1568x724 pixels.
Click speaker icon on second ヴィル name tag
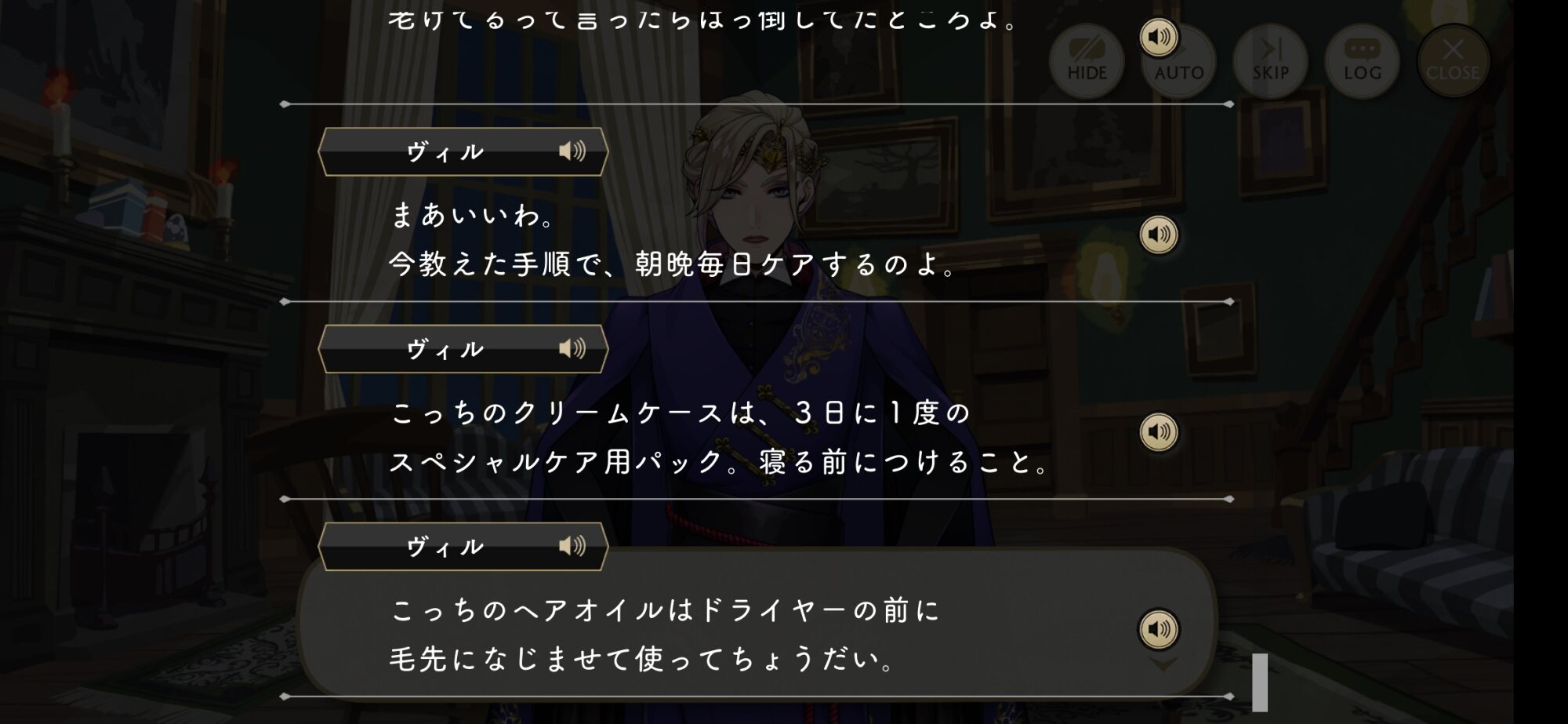pos(572,348)
